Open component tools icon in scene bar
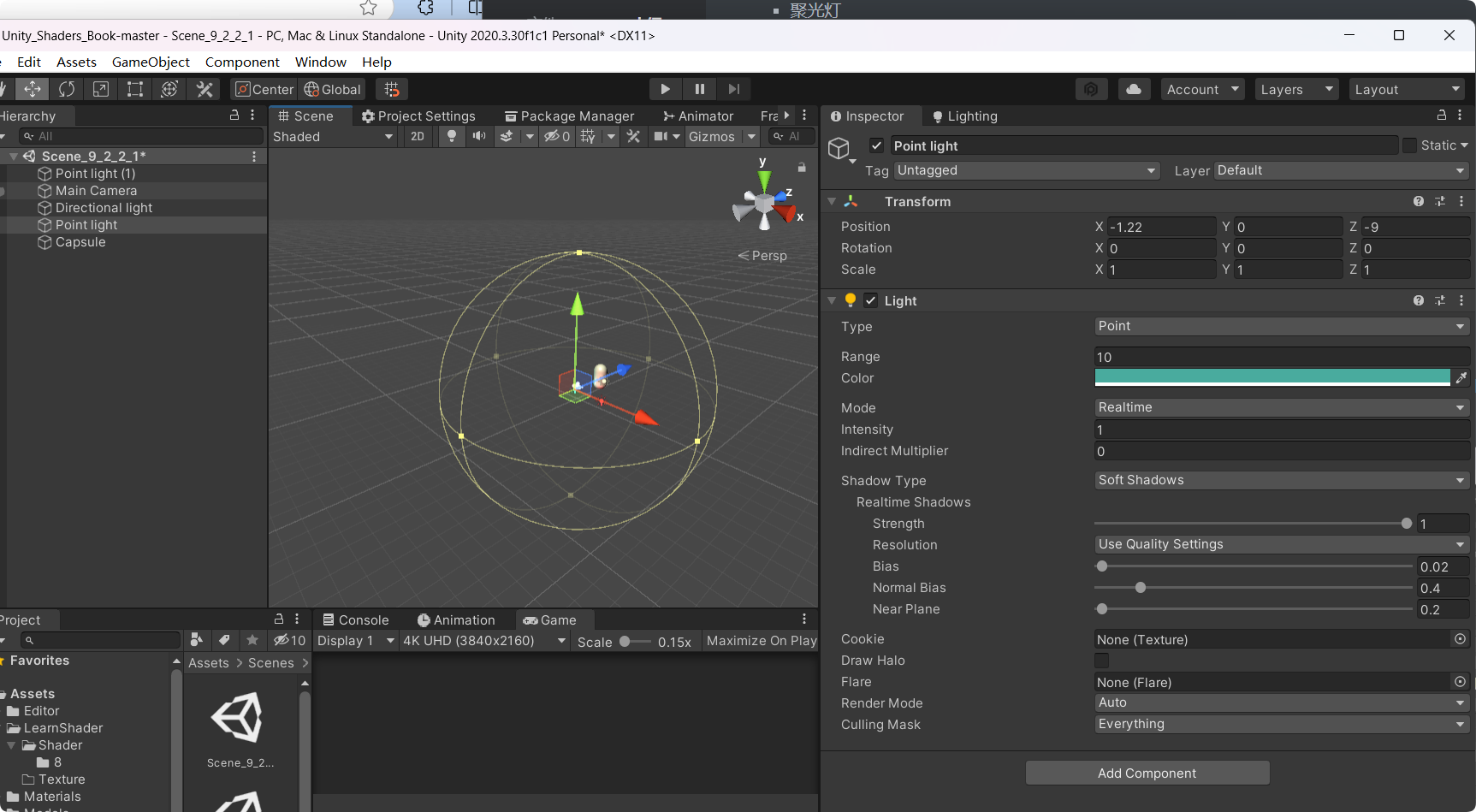The width and height of the screenshot is (1476, 812). [633, 136]
